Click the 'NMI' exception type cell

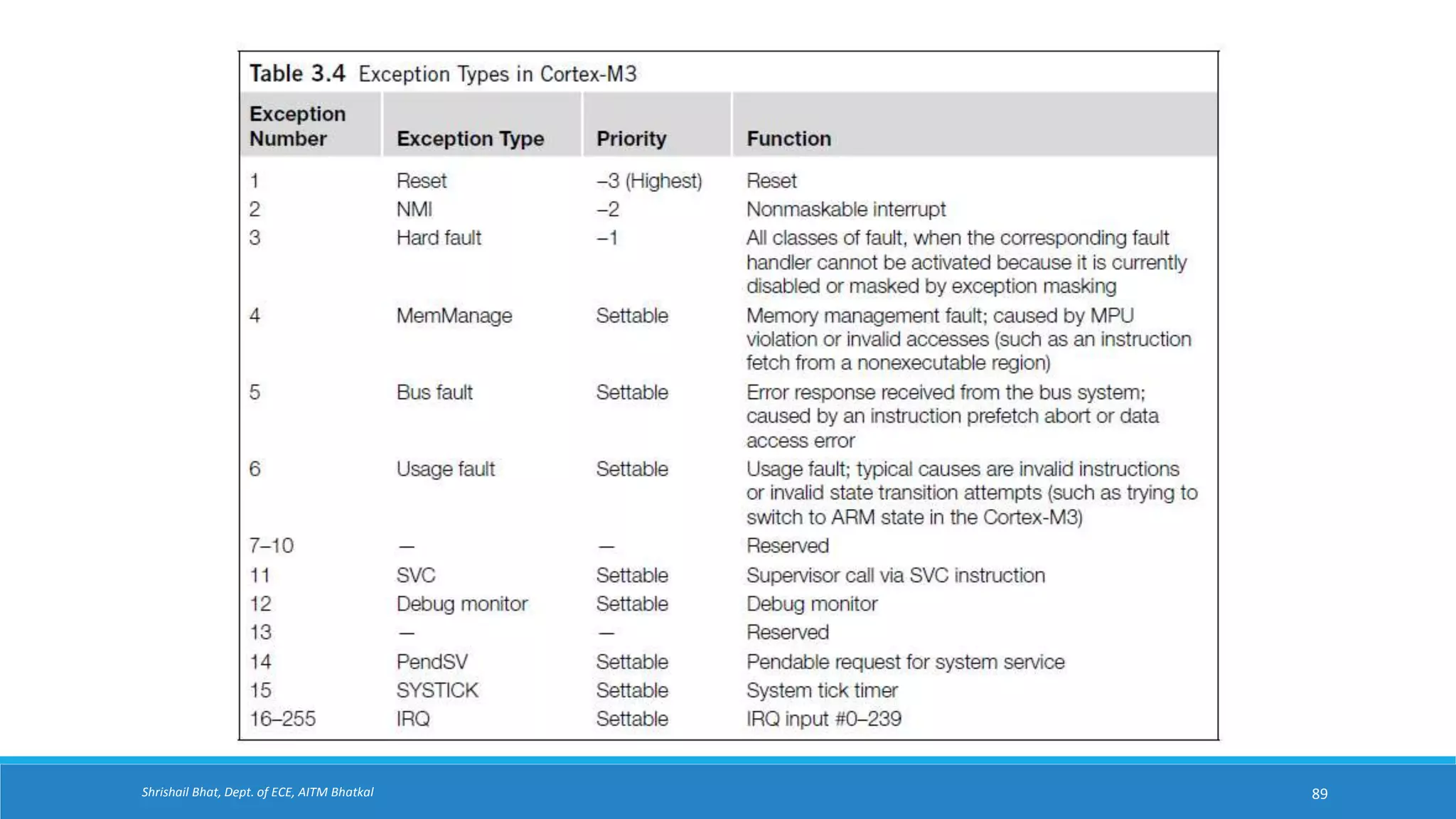[414, 209]
